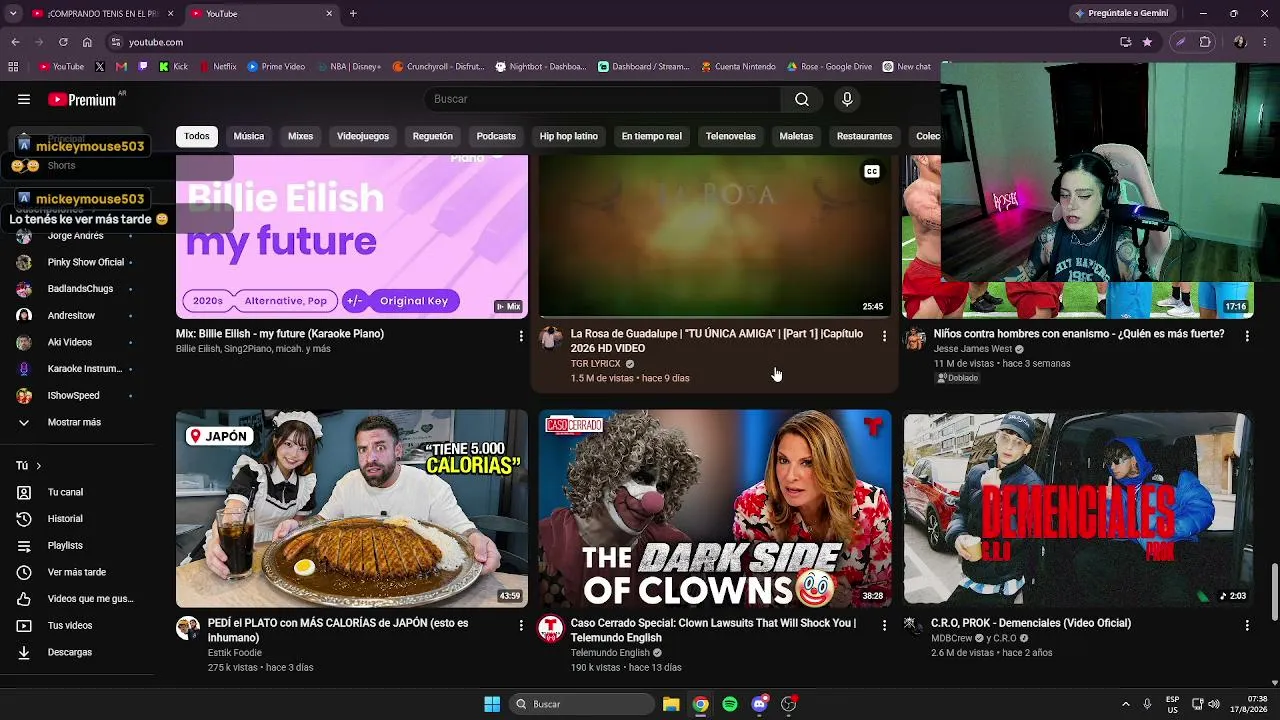Viewport: 1280px width, 720px height.
Task: Open Chrome apps grid in bookmarks bar
Action: tap(13, 67)
